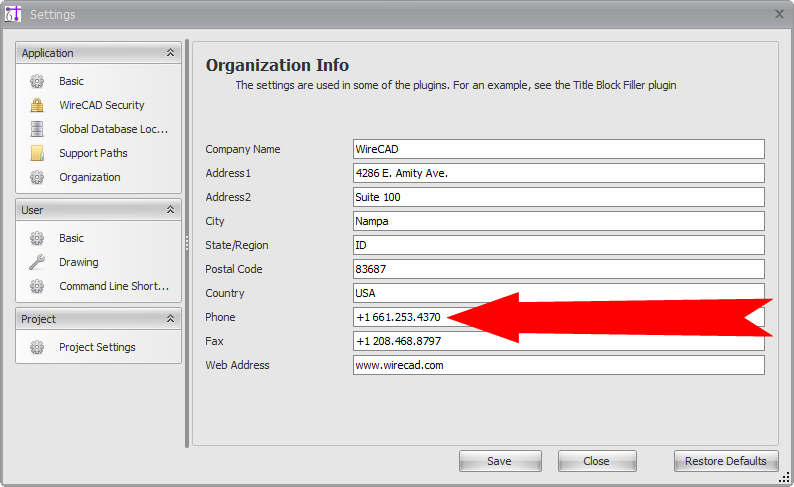Click the gear icon beside Application Basic
This screenshot has height=487, width=794.
37,81
